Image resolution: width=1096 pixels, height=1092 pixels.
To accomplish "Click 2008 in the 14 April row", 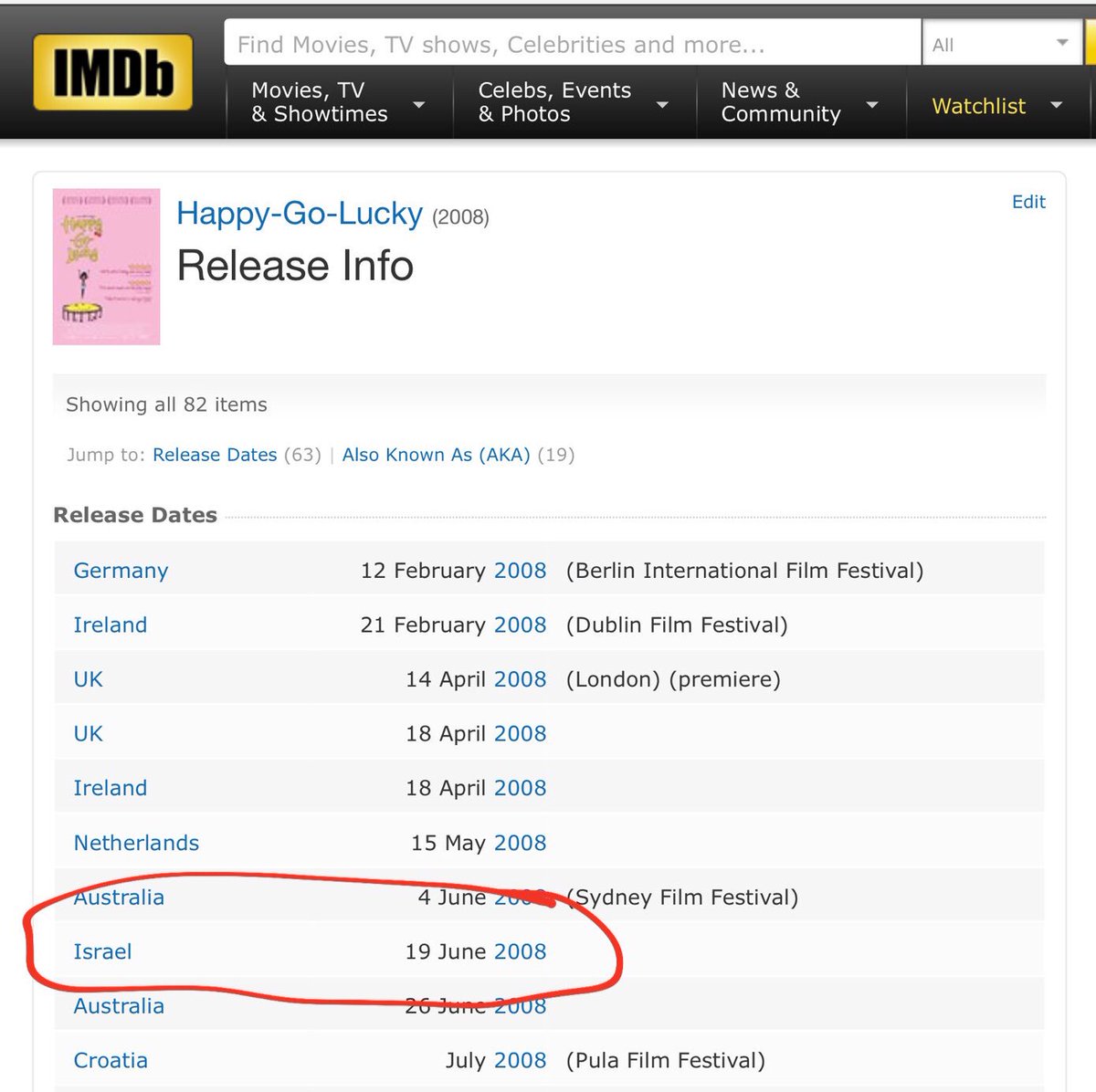I will pyautogui.click(x=520, y=679).
